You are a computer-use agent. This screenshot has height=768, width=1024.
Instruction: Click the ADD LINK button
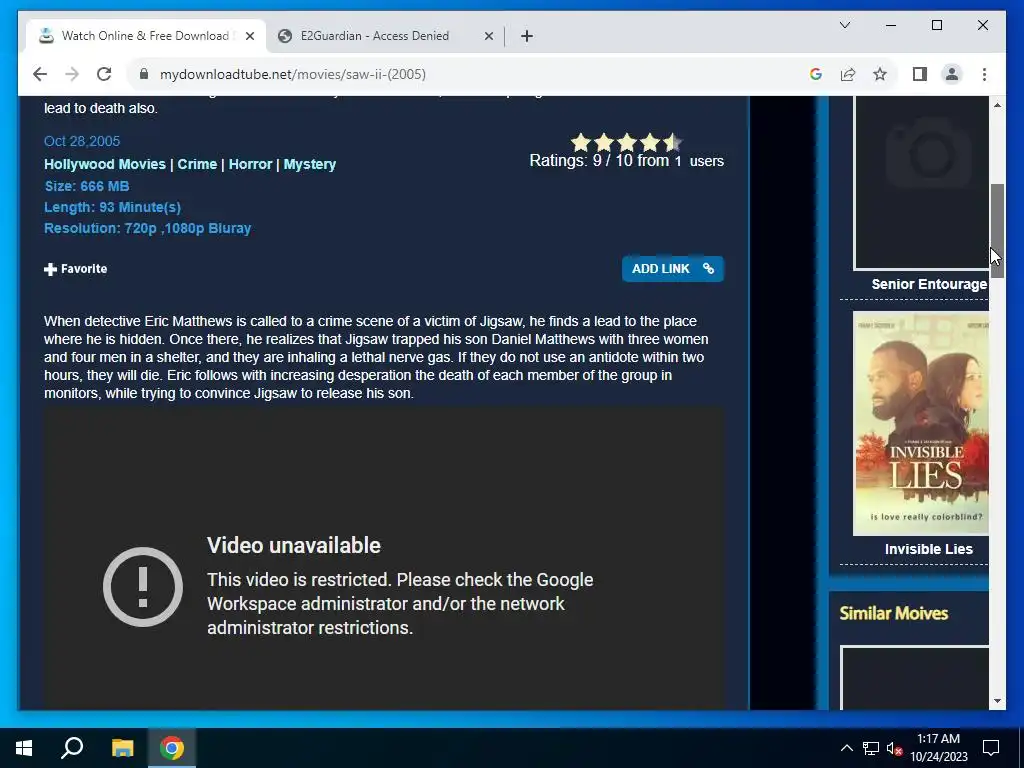673,269
